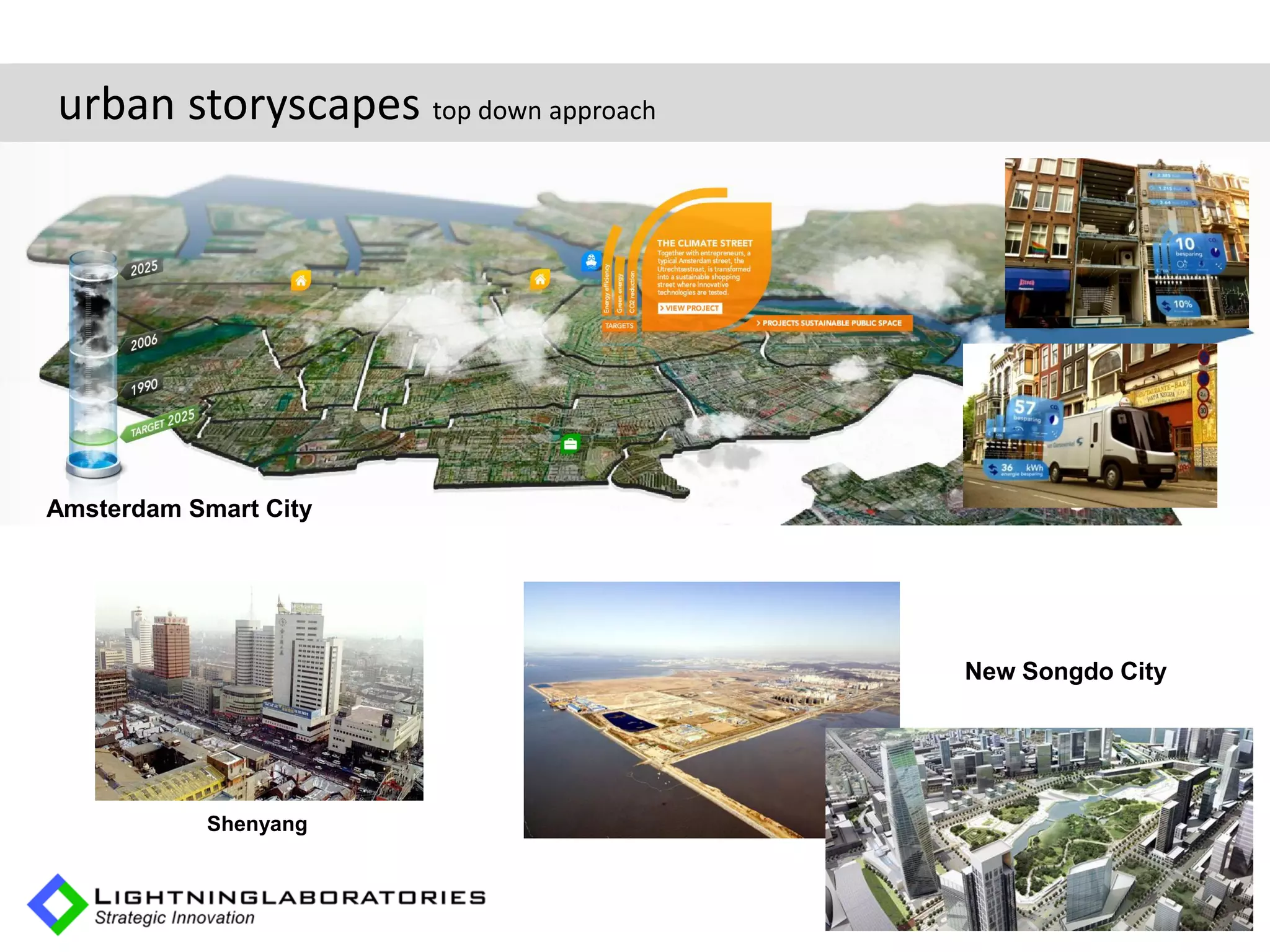Click the 'top down approach' subtitle
Screen dimensions: 1270x952
click(544, 112)
